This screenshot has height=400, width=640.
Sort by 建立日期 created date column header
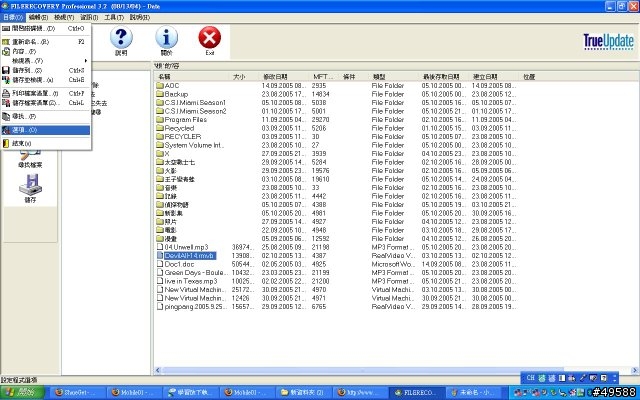click(x=495, y=76)
